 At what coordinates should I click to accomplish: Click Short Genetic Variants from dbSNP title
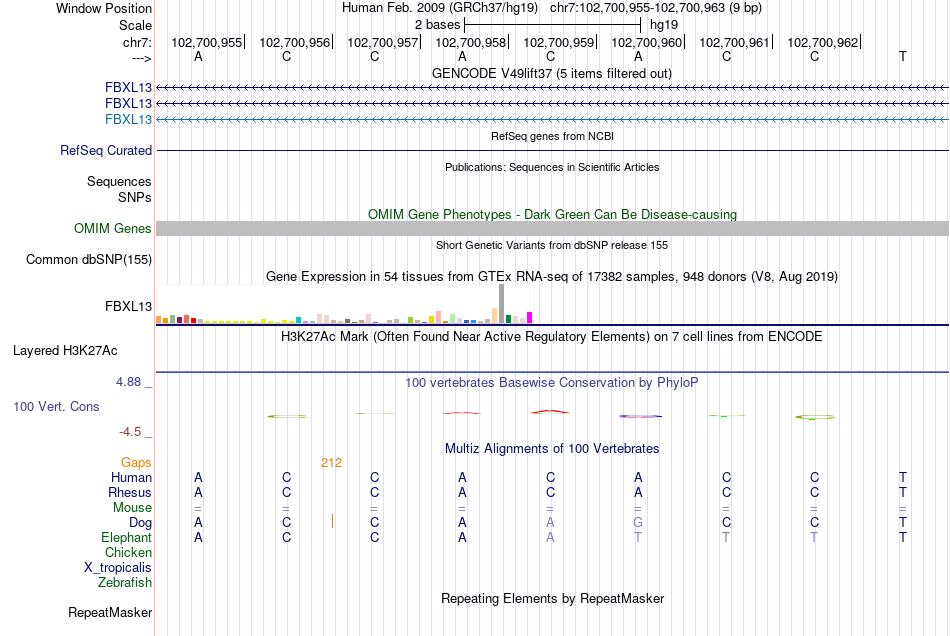552,245
